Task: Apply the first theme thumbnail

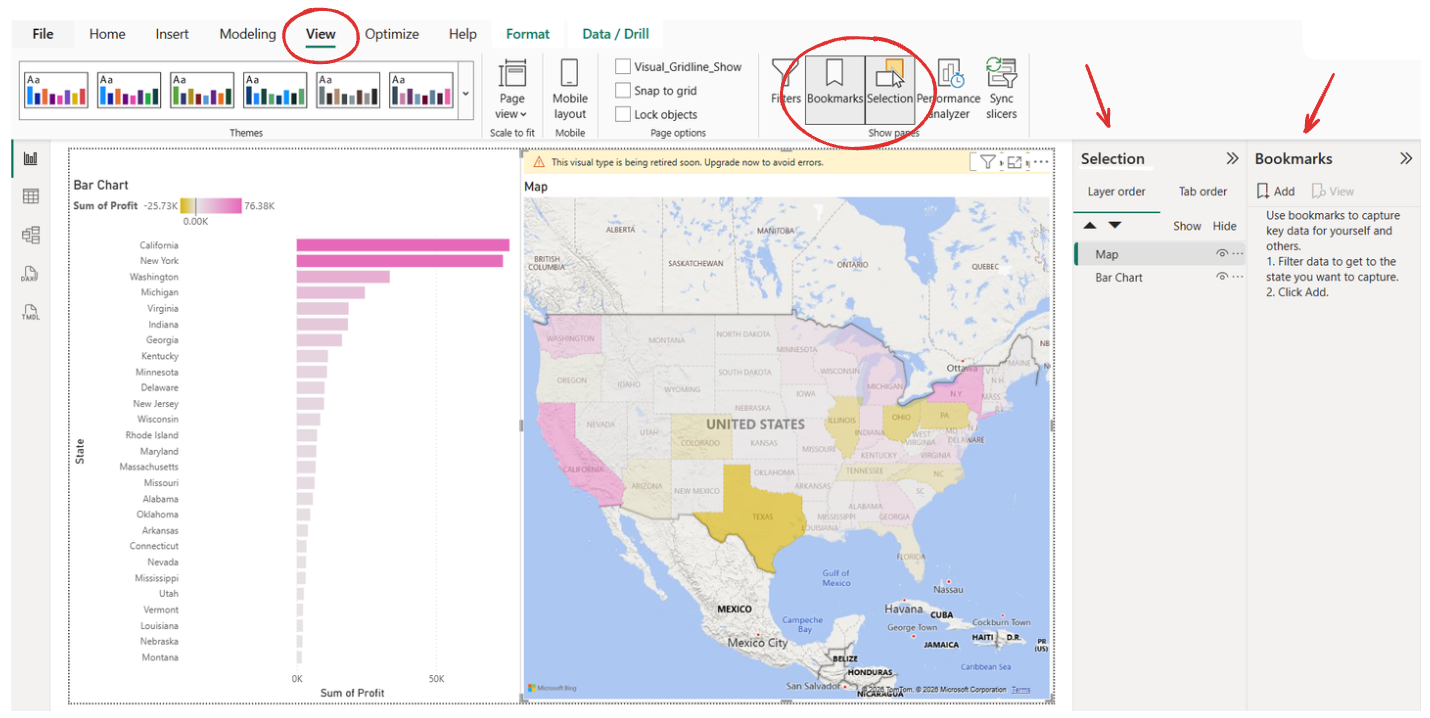Action: (56, 90)
